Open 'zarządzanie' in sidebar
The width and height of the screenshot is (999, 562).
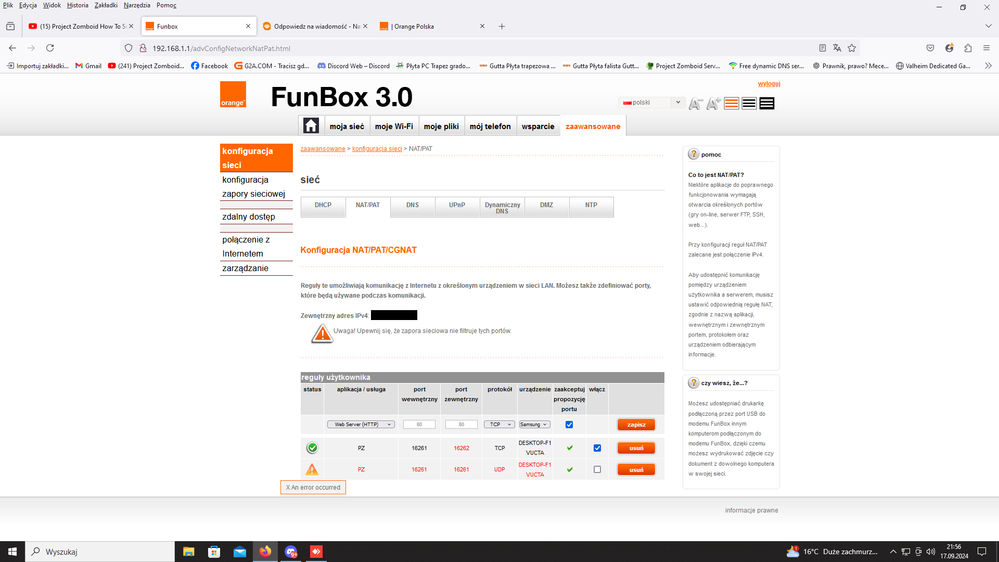(245, 268)
